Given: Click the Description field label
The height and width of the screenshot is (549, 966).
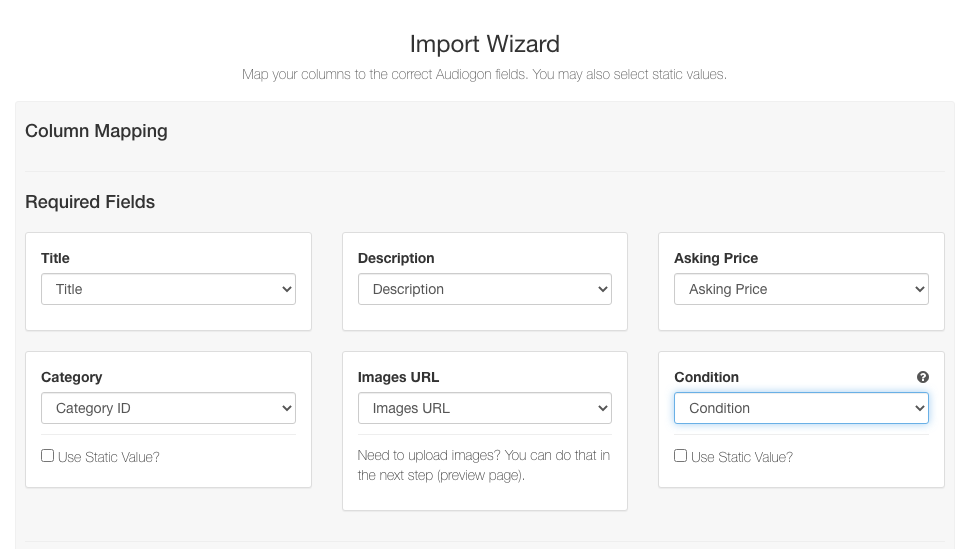Looking at the screenshot, I should 396,258.
